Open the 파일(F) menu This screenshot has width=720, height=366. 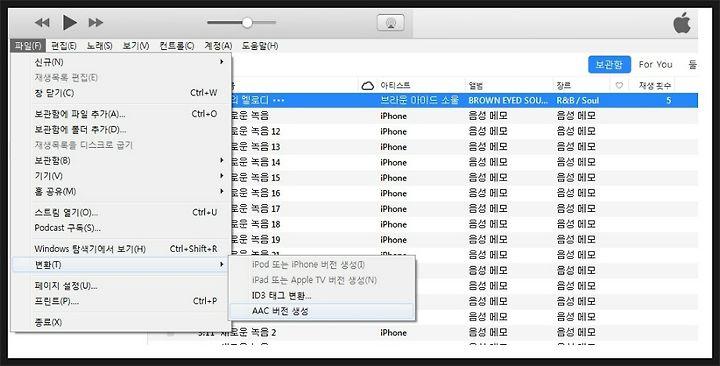[x=28, y=45]
